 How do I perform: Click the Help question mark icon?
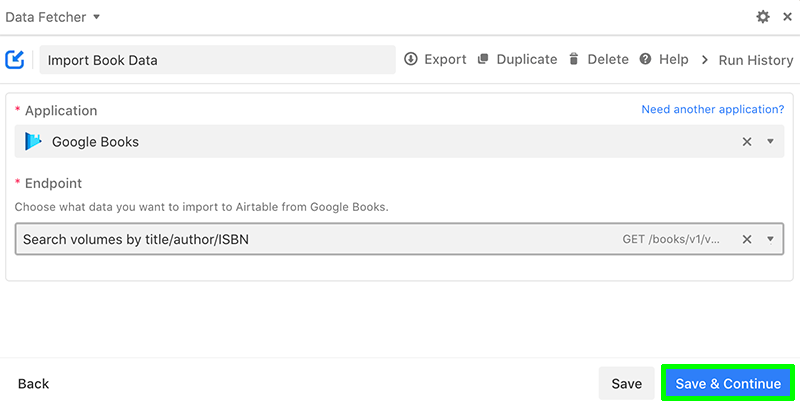[645, 59]
